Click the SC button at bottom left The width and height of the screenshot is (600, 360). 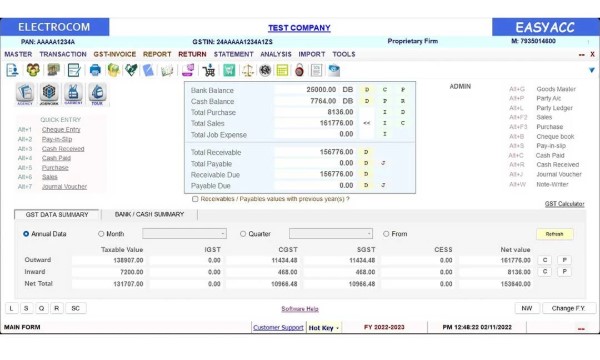pyautogui.click(x=76, y=308)
